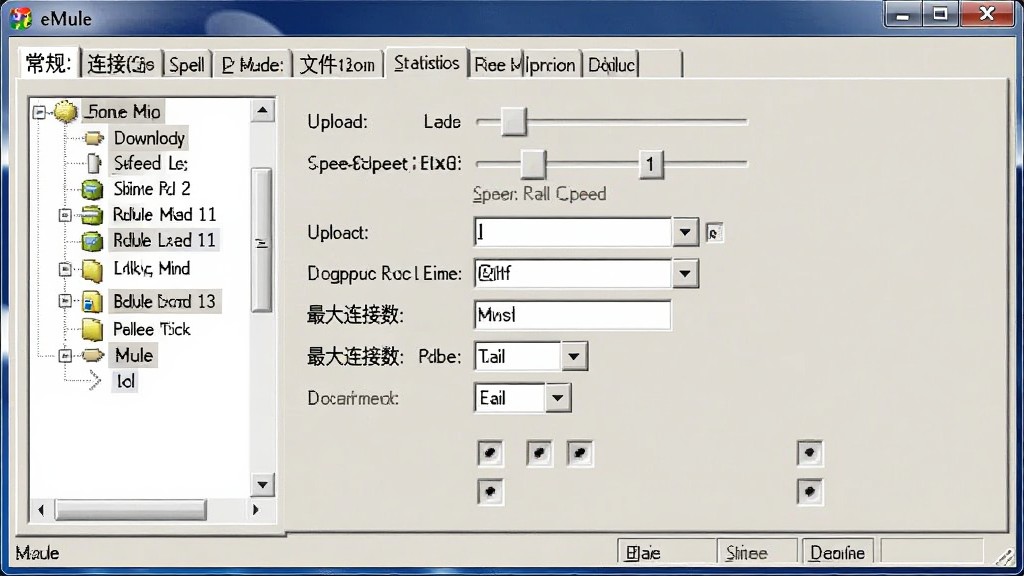Expand the Bdule Bcrd 13 tree node
This screenshot has width=1024, height=576.
(x=65, y=301)
